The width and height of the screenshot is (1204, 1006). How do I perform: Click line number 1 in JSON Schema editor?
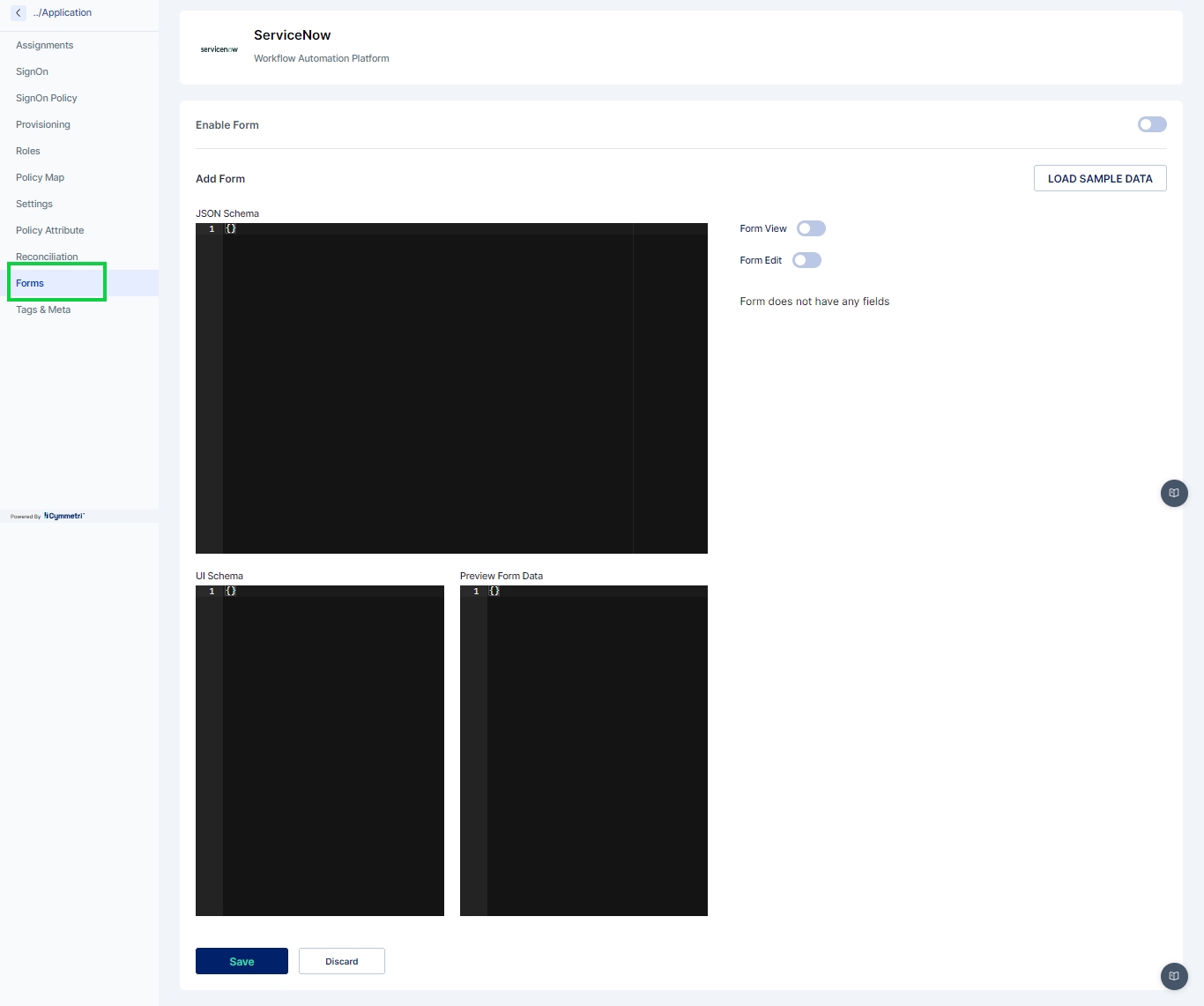[x=212, y=228]
